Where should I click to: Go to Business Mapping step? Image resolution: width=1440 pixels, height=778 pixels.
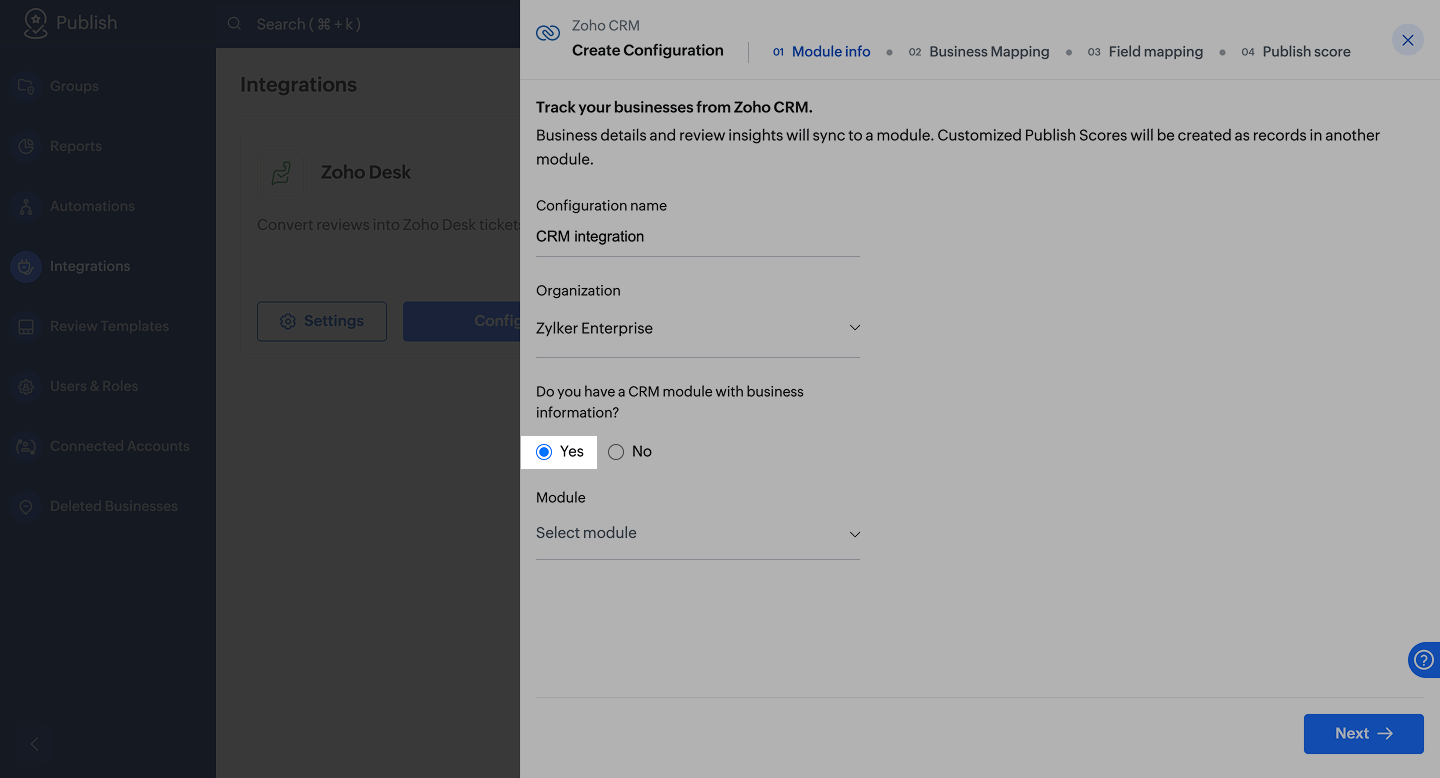click(x=979, y=52)
